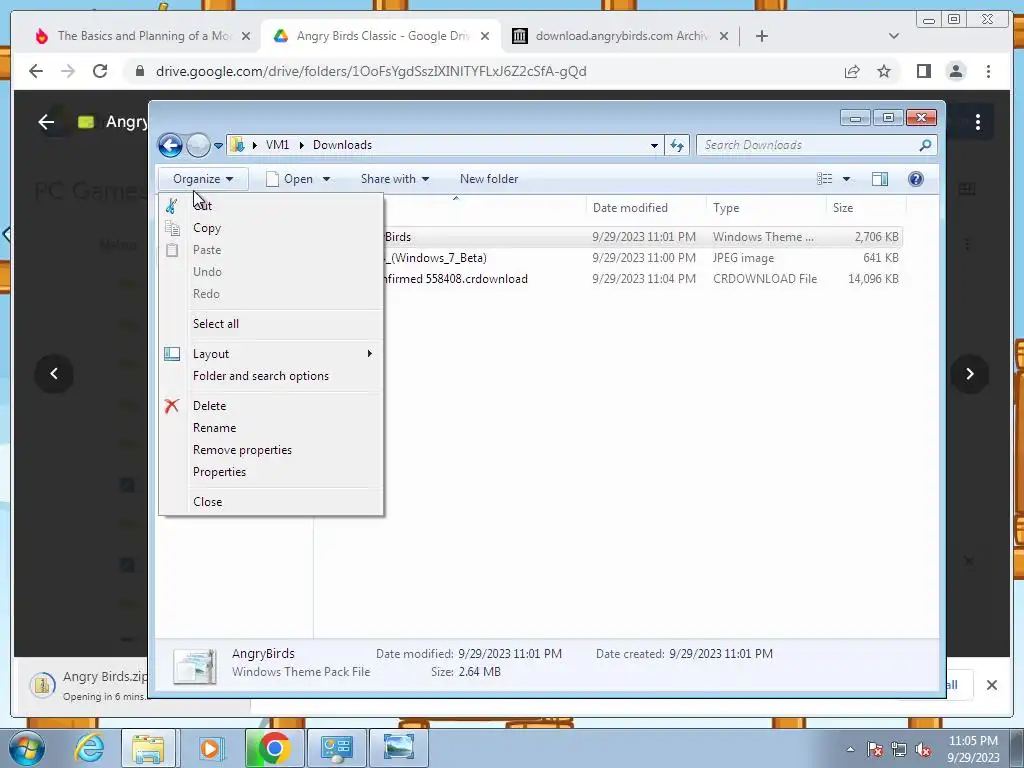Choose Delete from the Organize menu
The height and width of the screenshot is (768, 1024).
271,406
